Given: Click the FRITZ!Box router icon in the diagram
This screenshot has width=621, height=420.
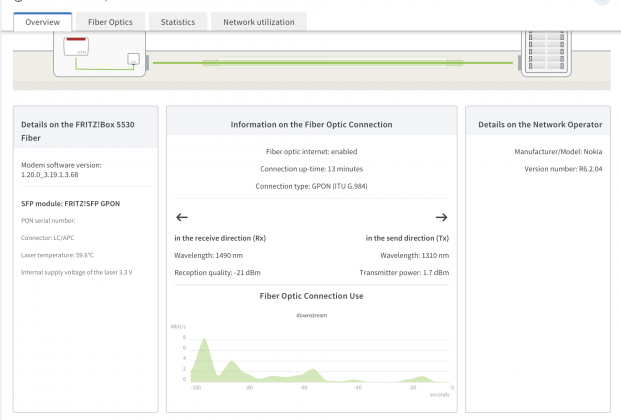Looking at the screenshot, I should pyautogui.click(x=98, y=52).
